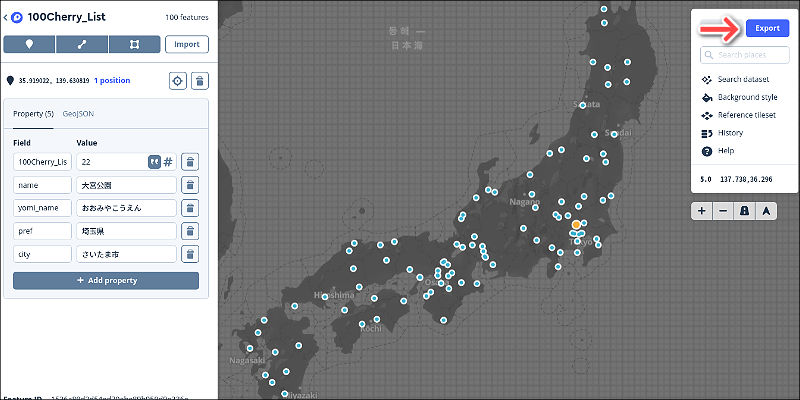
Task: Zoom out the map with minus button
Action: click(723, 211)
